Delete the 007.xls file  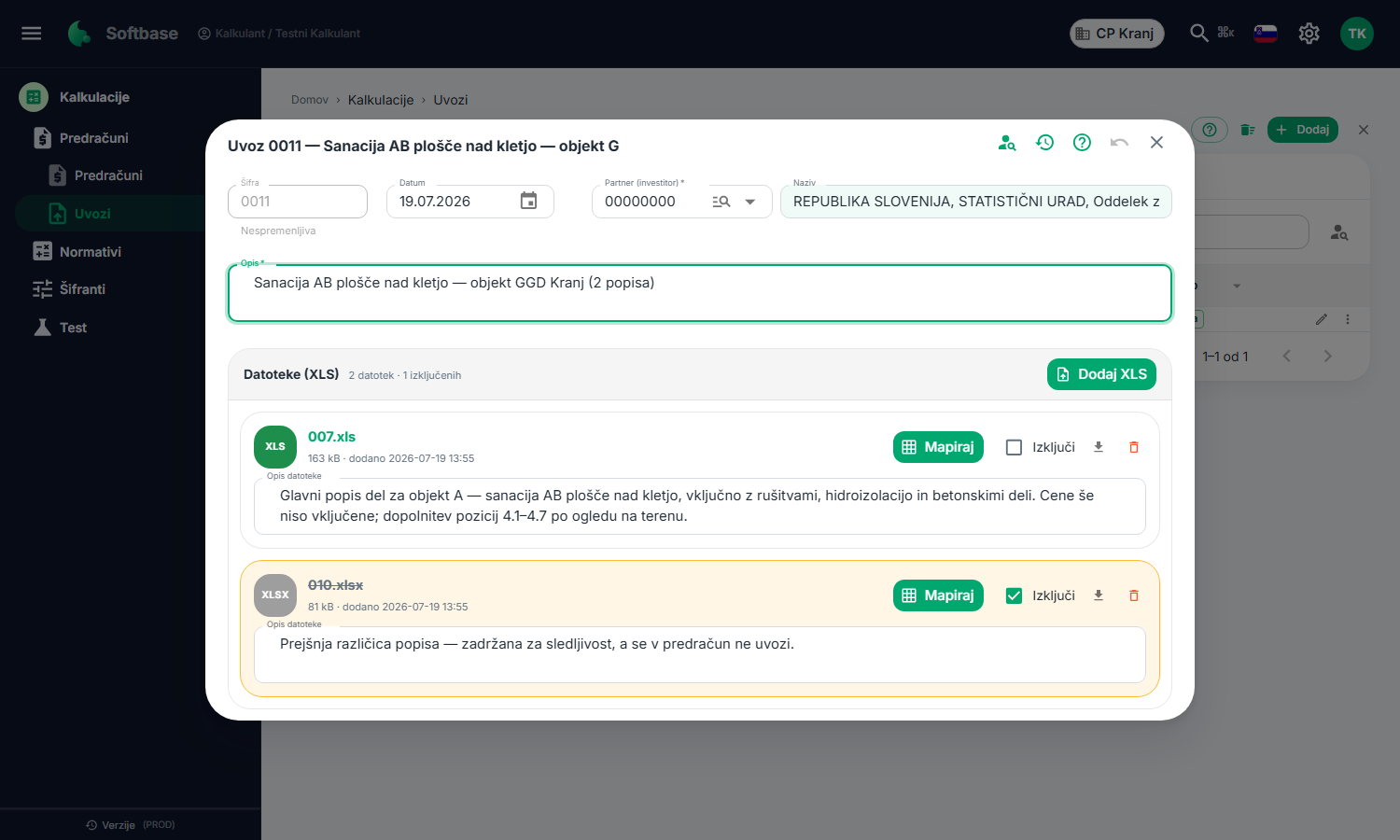[x=1134, y=447]
